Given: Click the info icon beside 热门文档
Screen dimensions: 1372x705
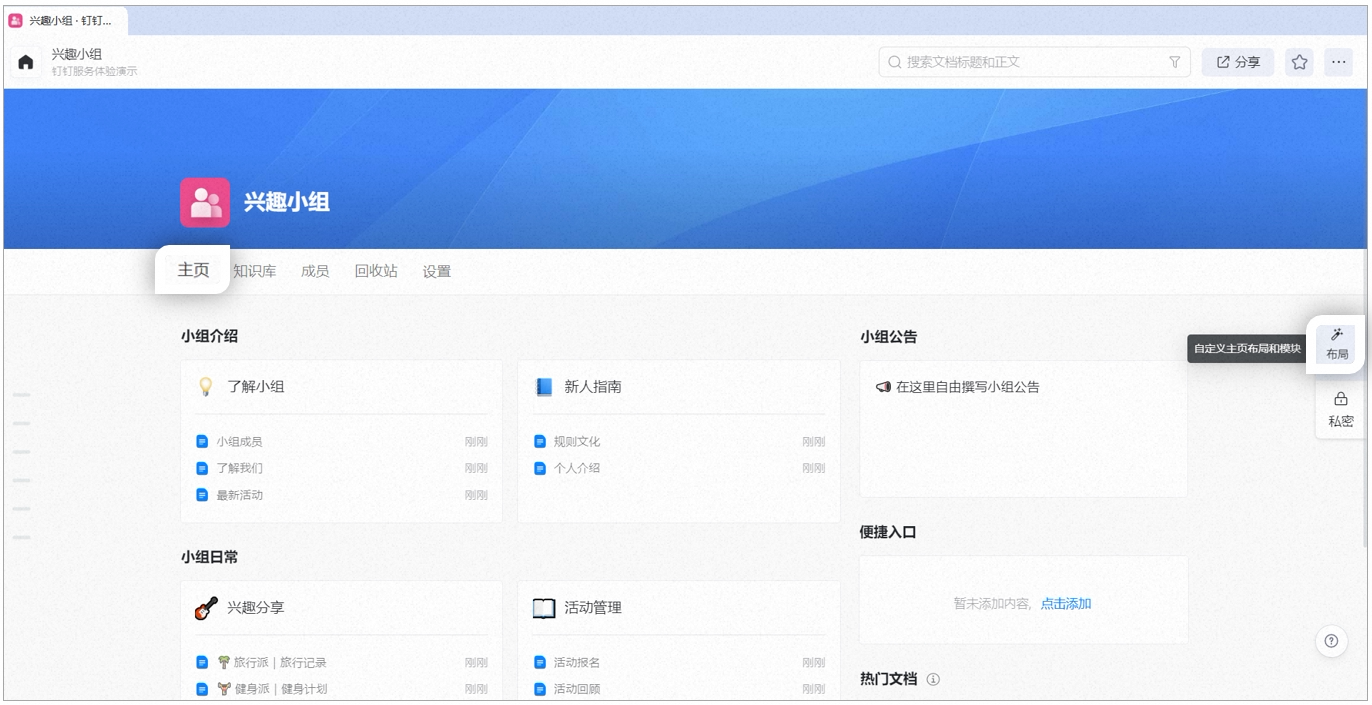Looking at the screenshot, I should [933, 679].
